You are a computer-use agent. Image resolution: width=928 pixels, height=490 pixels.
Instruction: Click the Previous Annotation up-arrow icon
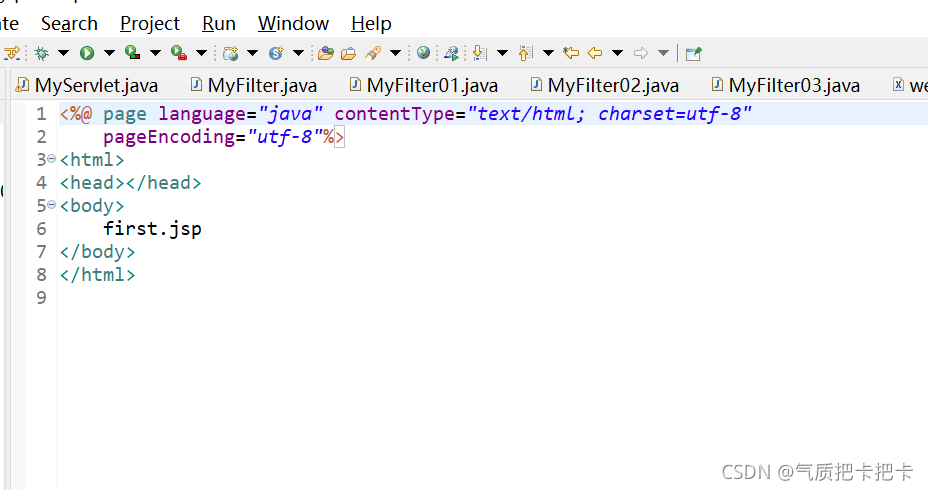point(526,53)
